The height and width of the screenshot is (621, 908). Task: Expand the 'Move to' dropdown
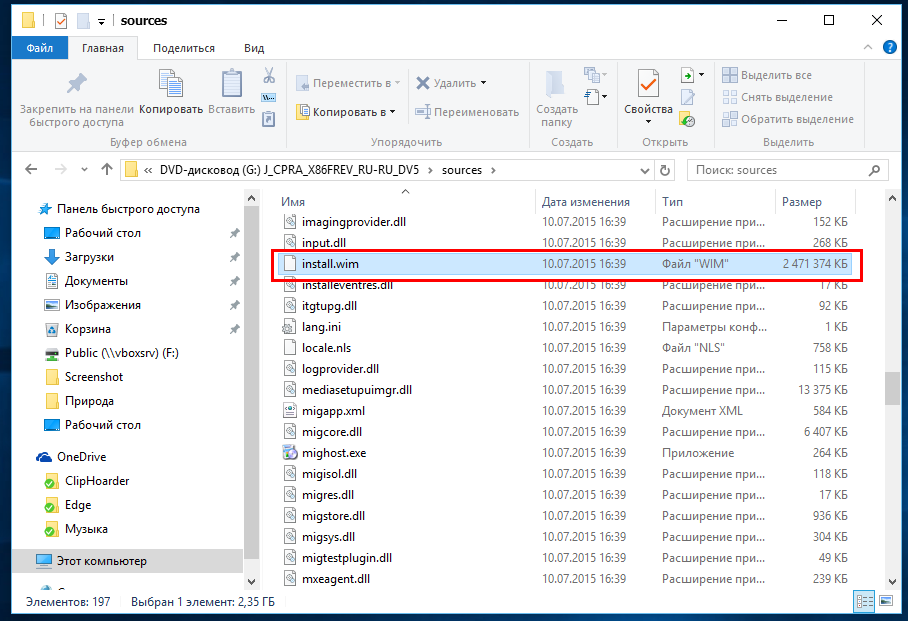[x=397, y=83]
